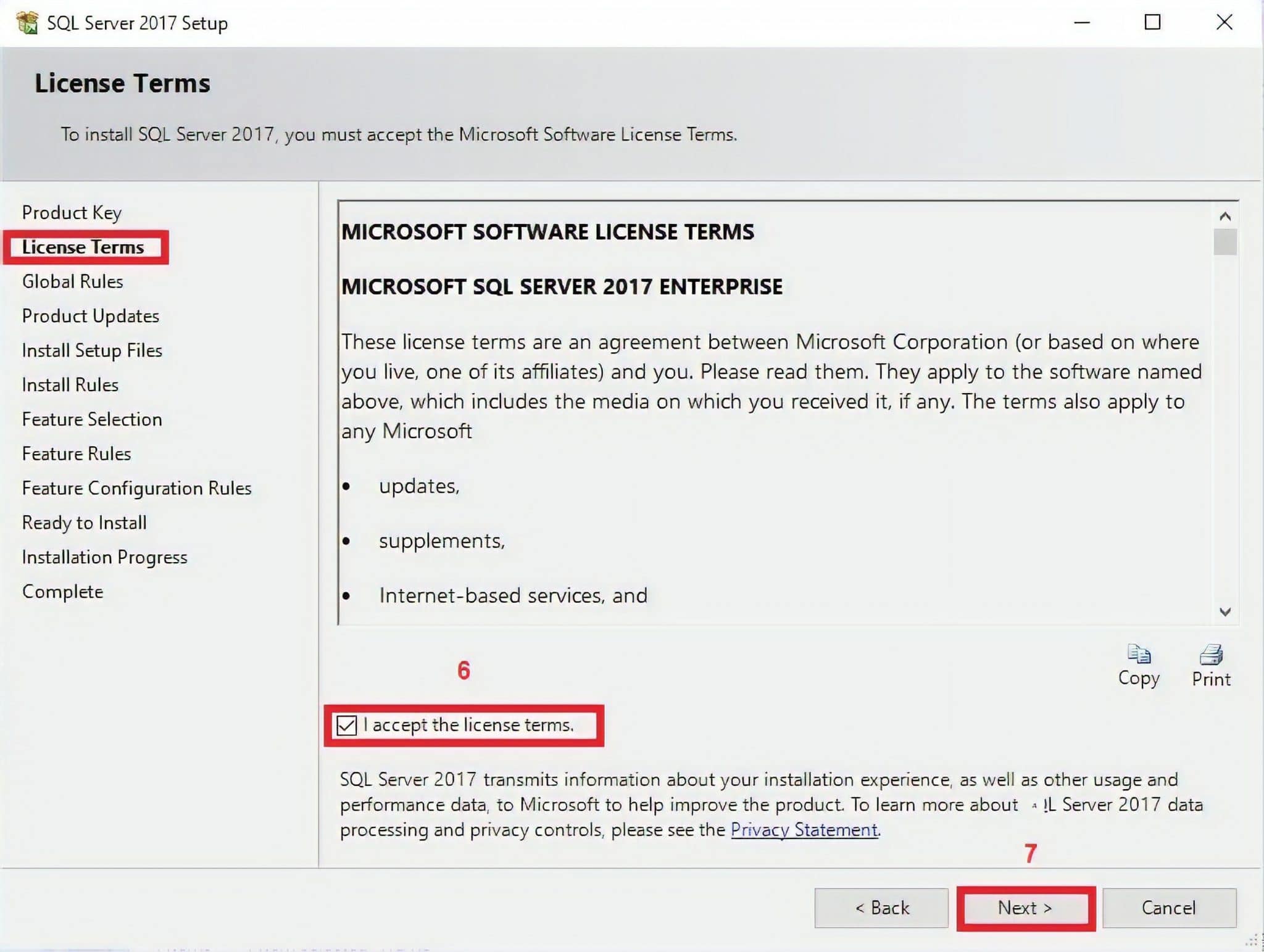Select Feature Configuration Rules step

136,489
